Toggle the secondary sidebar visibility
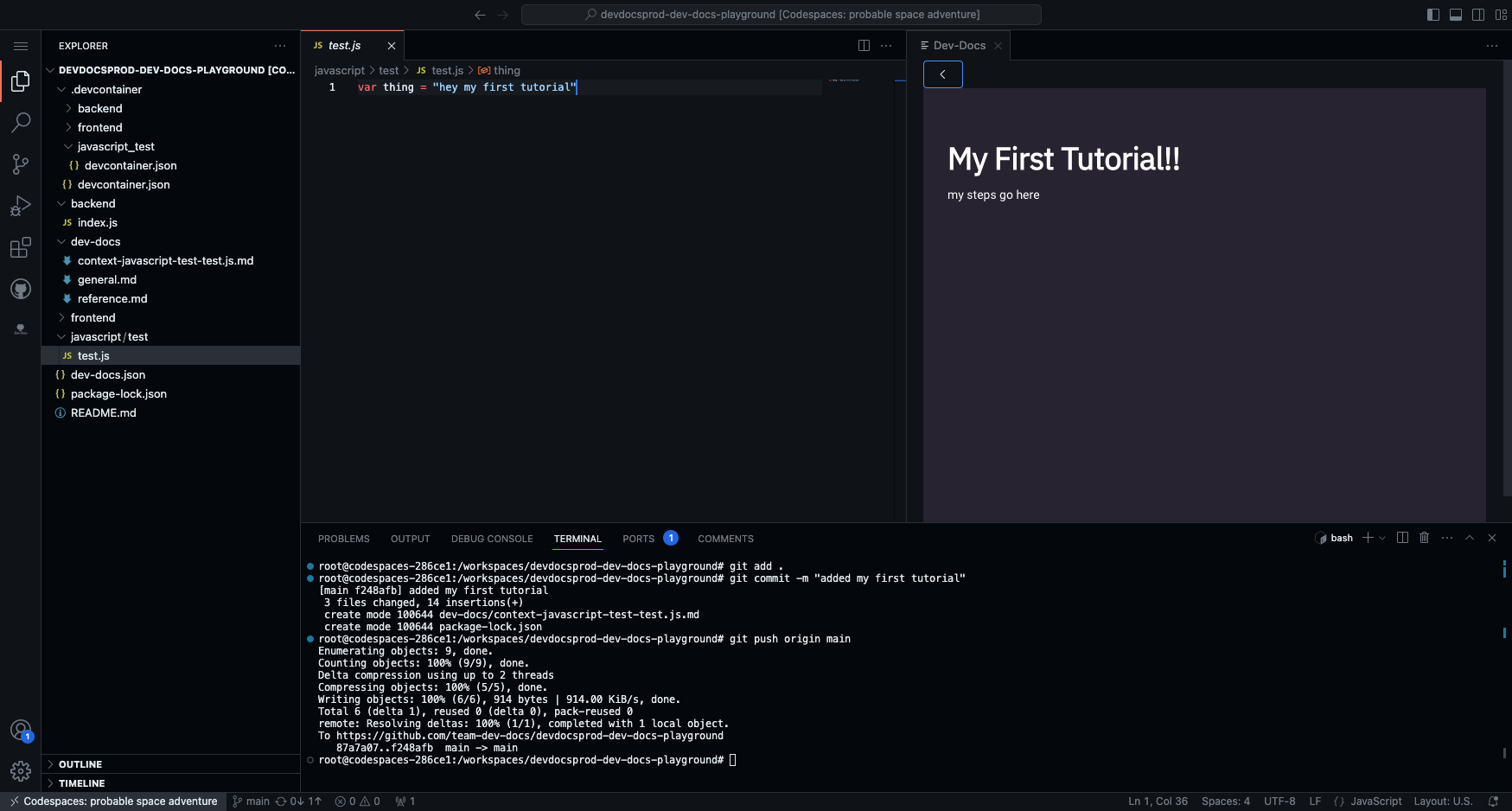 point(1478,15)
